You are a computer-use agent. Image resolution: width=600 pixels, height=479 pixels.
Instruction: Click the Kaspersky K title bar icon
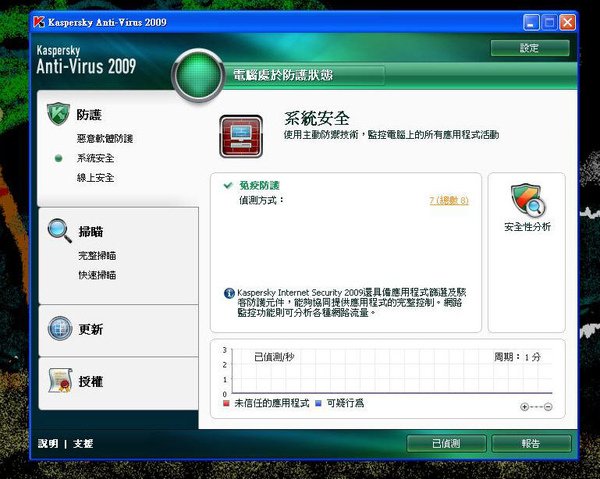(x=39, y=22)
